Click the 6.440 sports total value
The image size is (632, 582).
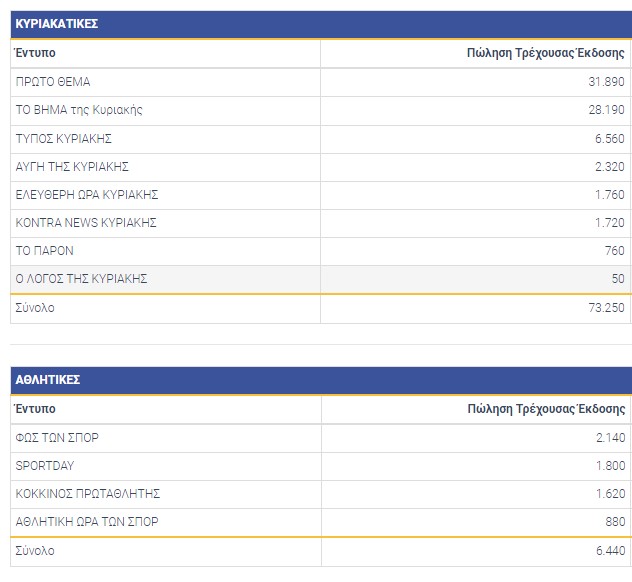click(x=608, y=551)
